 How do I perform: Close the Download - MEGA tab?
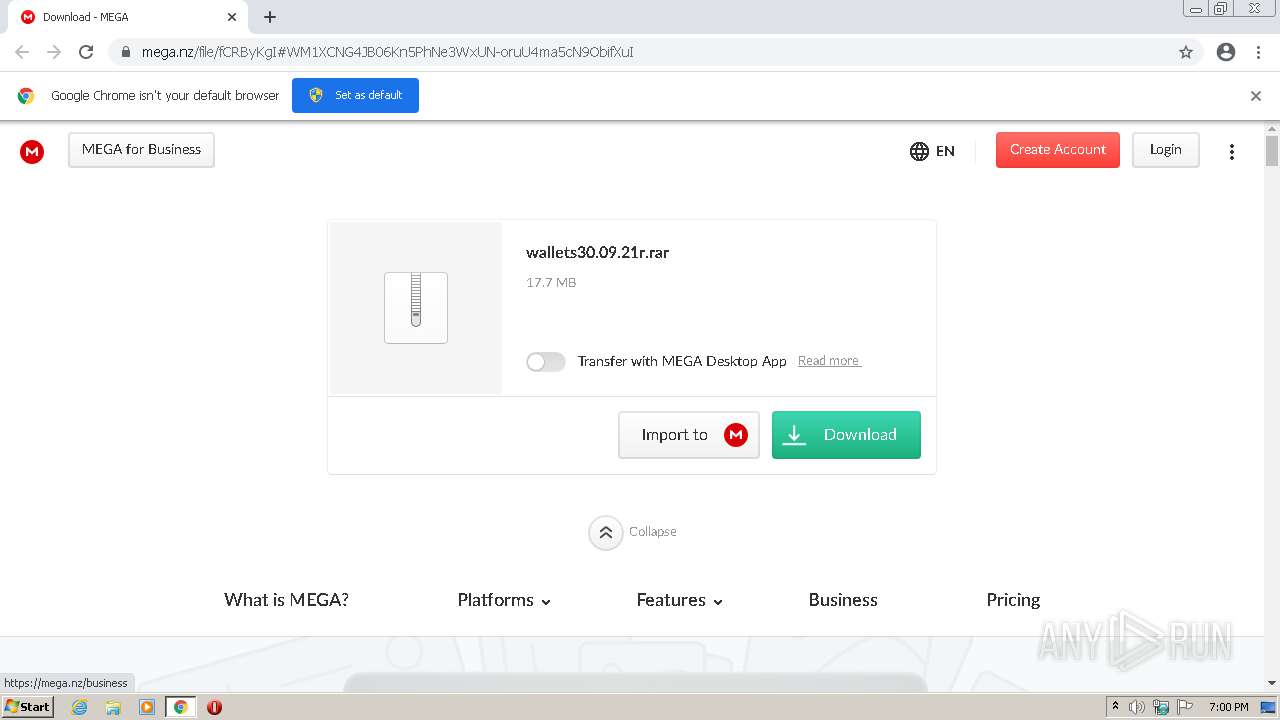tap(232, 17)
